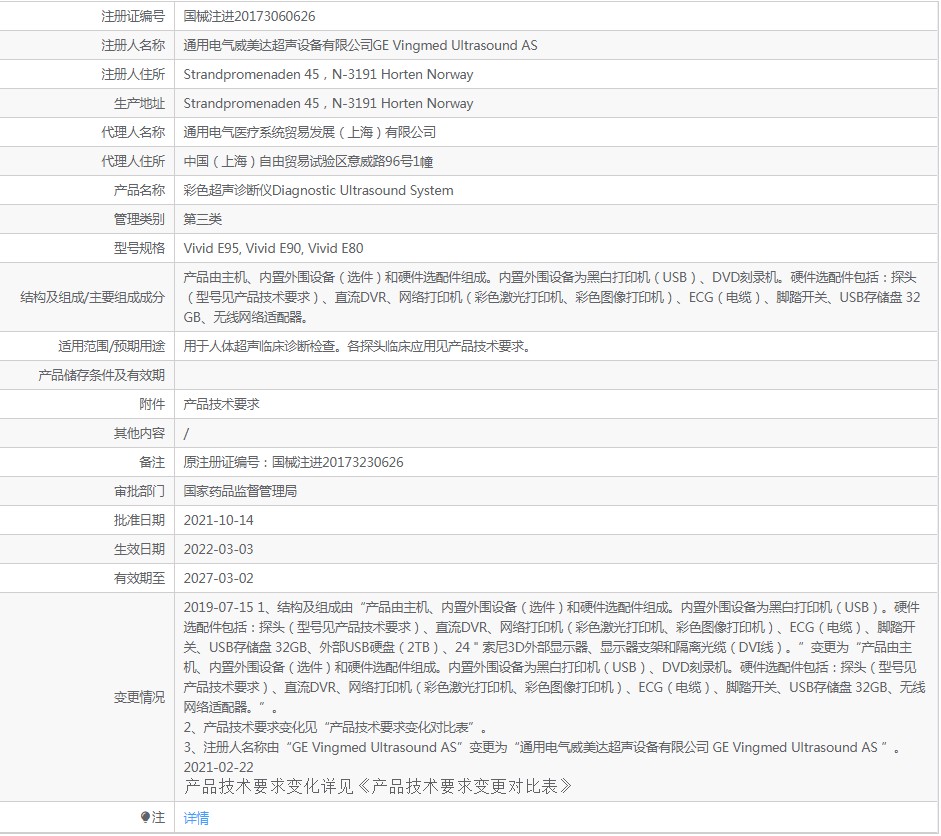Click the 型号规格 label
Viewport: 941px width, 836px height.
(x=139, y=248)
